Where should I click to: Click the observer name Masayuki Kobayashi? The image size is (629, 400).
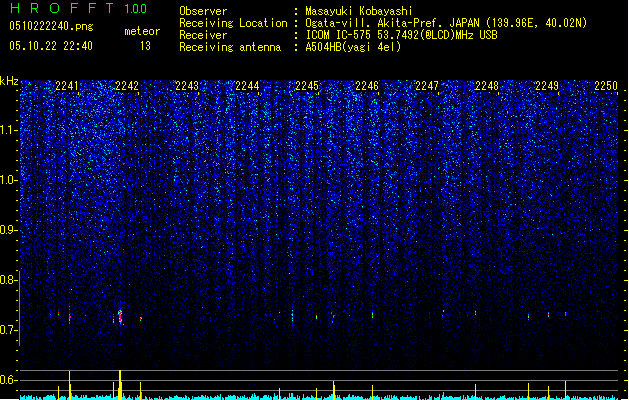359,11
